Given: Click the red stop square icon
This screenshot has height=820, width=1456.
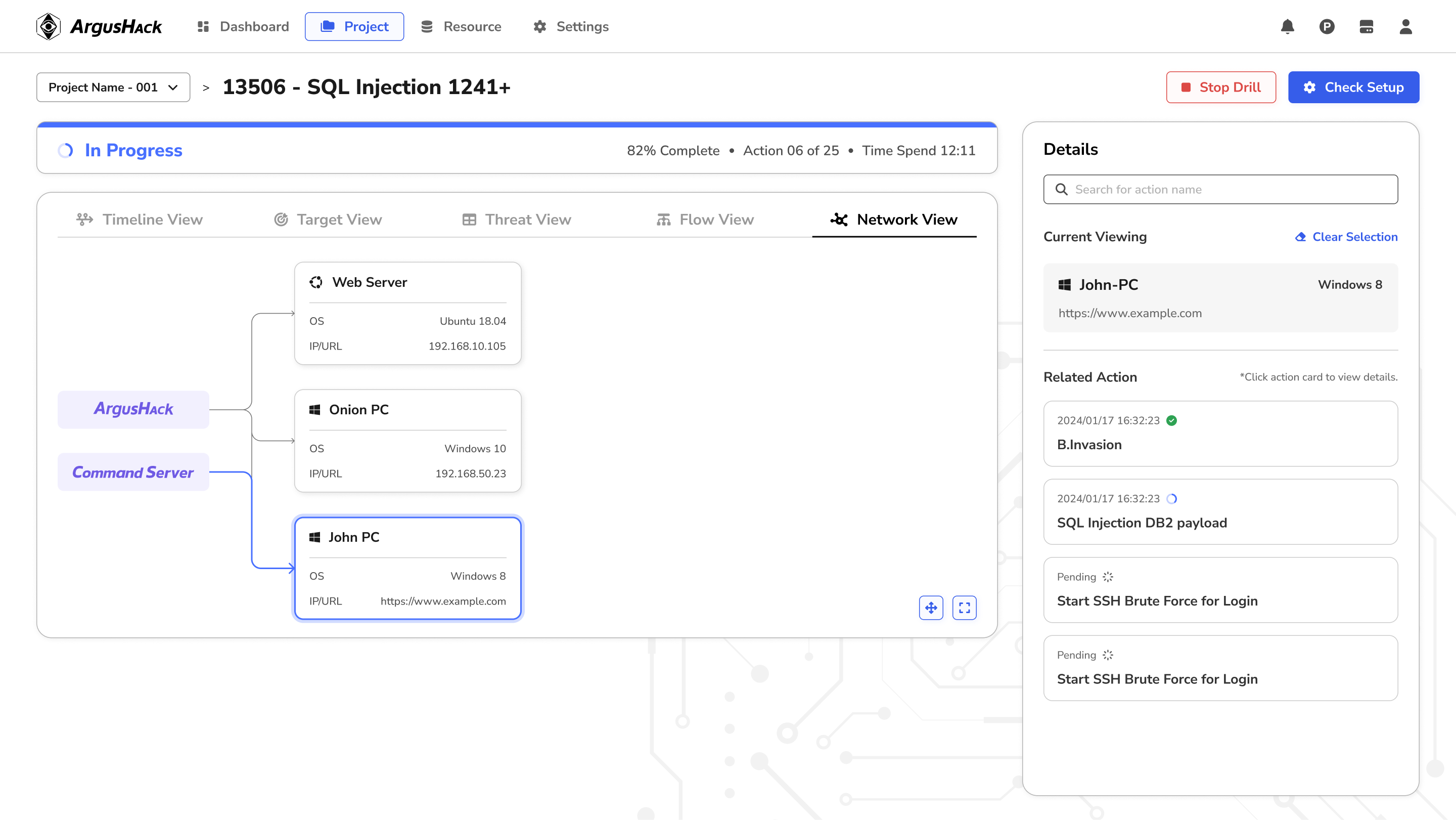Looking at the screenshot, I should pos(1186,87).
